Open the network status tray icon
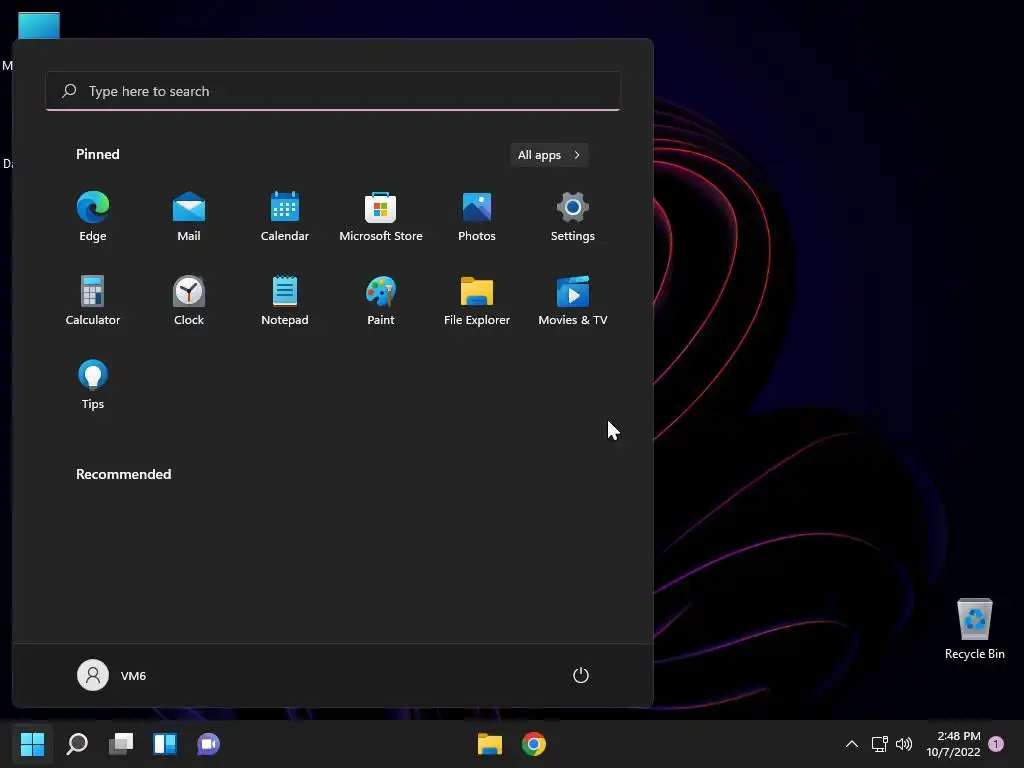Image resolution: width=1024 pixels, height=768 pixels. (880, 744)
